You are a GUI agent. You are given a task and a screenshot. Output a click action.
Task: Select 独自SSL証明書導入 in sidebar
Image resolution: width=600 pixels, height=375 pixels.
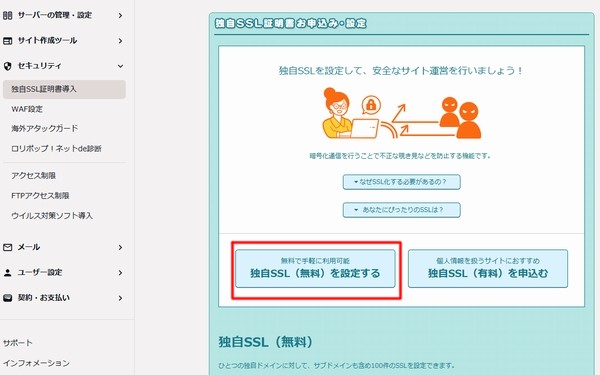64,89
